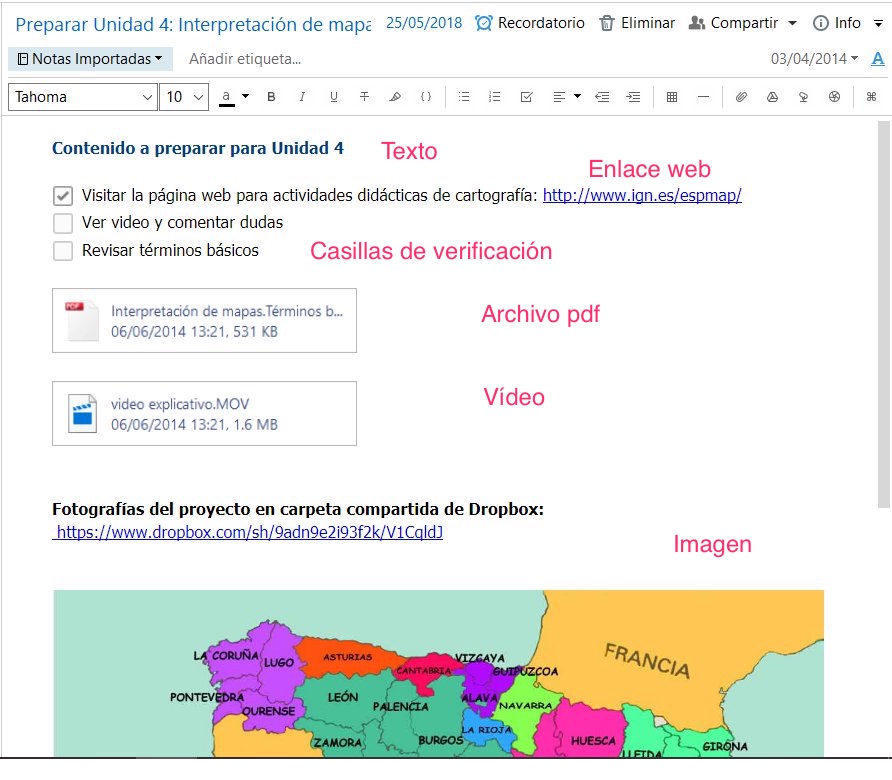The image size is (892, 780).
Task: Check the 'Ver video y comentar dudas' box
Action: click(63, 223)
